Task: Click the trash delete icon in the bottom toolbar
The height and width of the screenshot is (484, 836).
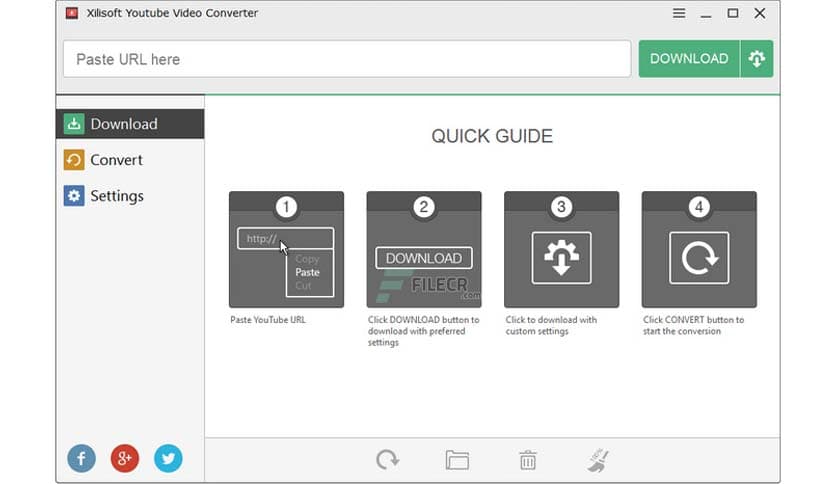Action: click(528, 460)
